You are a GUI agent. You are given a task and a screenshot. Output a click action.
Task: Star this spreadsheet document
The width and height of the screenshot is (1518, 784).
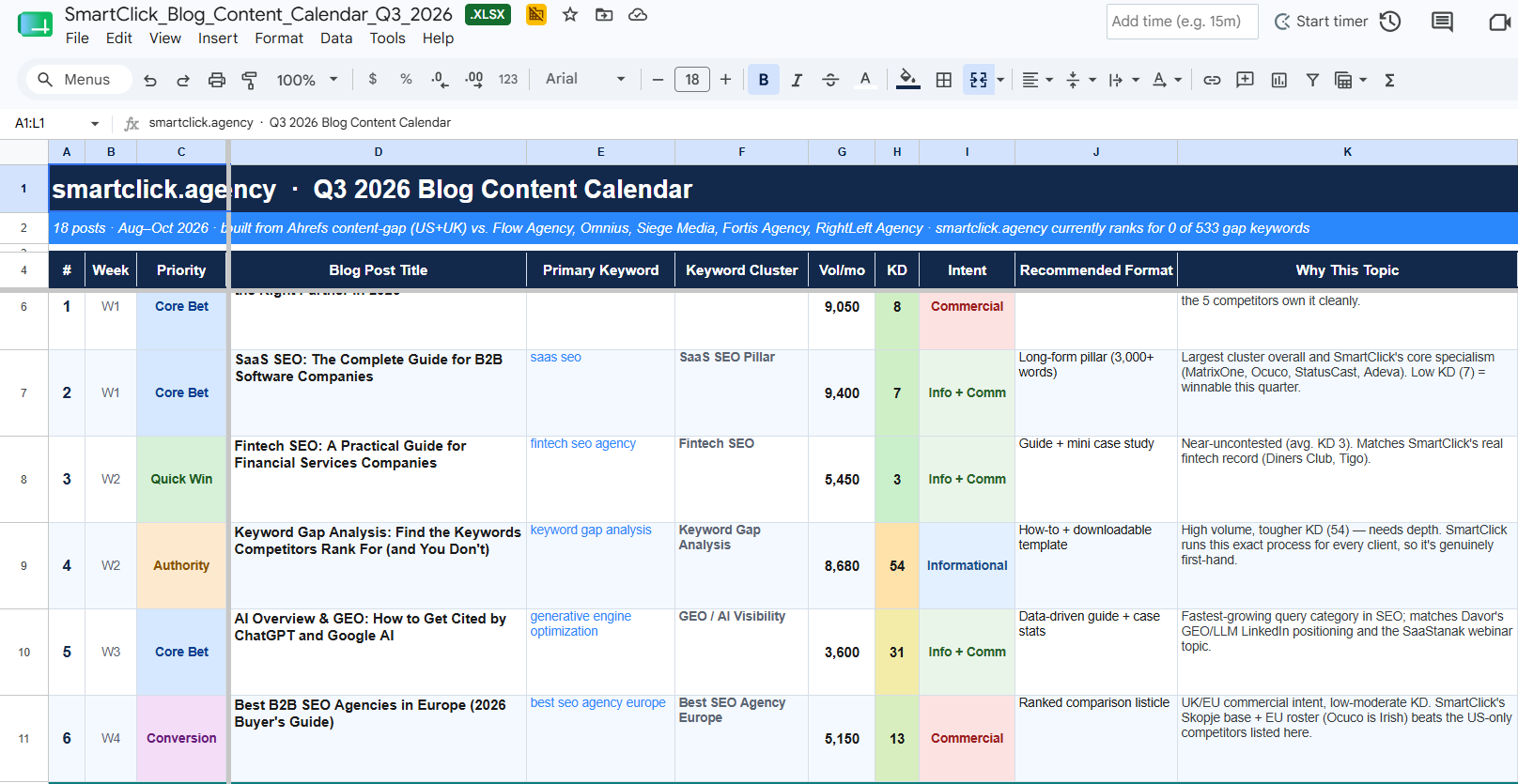570,14
